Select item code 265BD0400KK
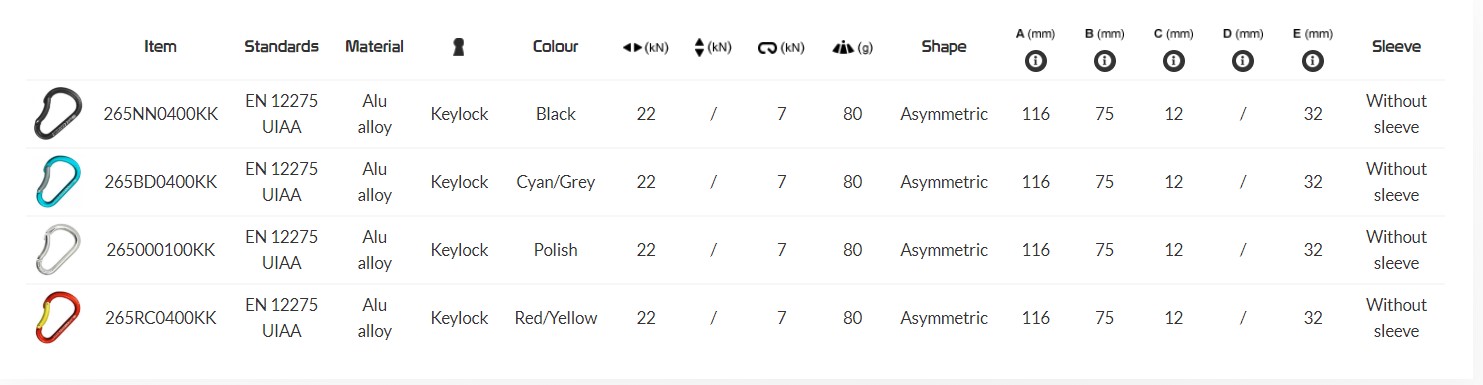The image size is (1483, 385). 161,182
